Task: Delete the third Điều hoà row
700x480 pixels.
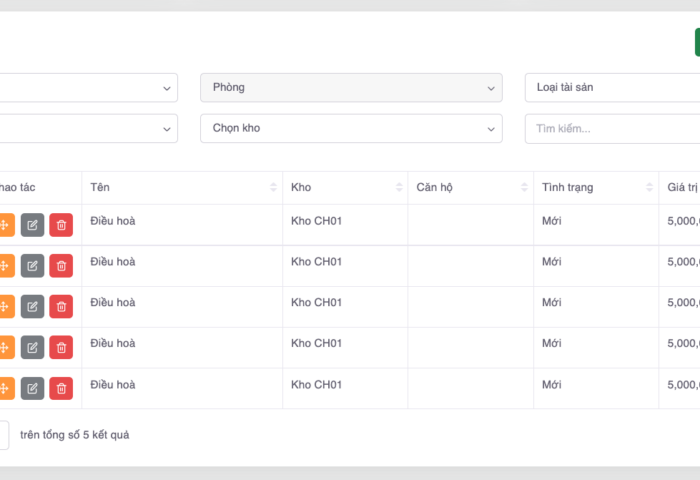Action: (61, 306)
